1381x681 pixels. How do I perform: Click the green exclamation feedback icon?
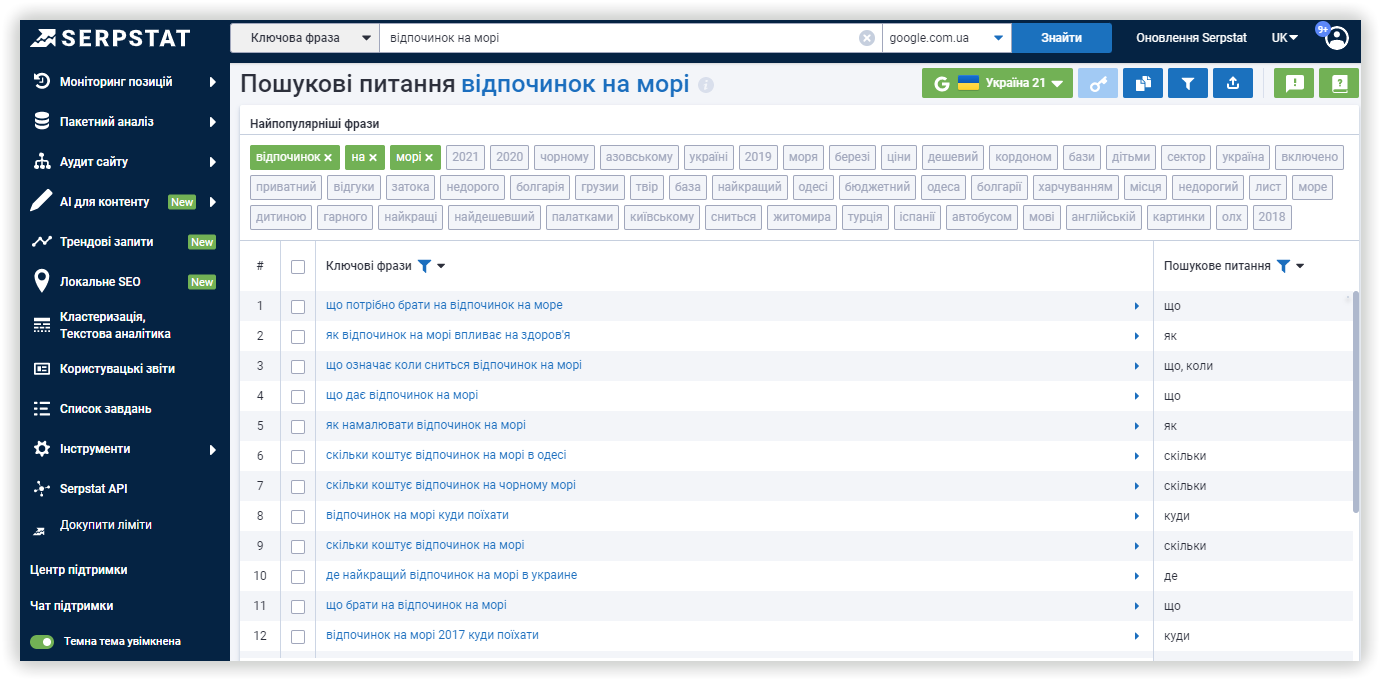(1294, 84)
